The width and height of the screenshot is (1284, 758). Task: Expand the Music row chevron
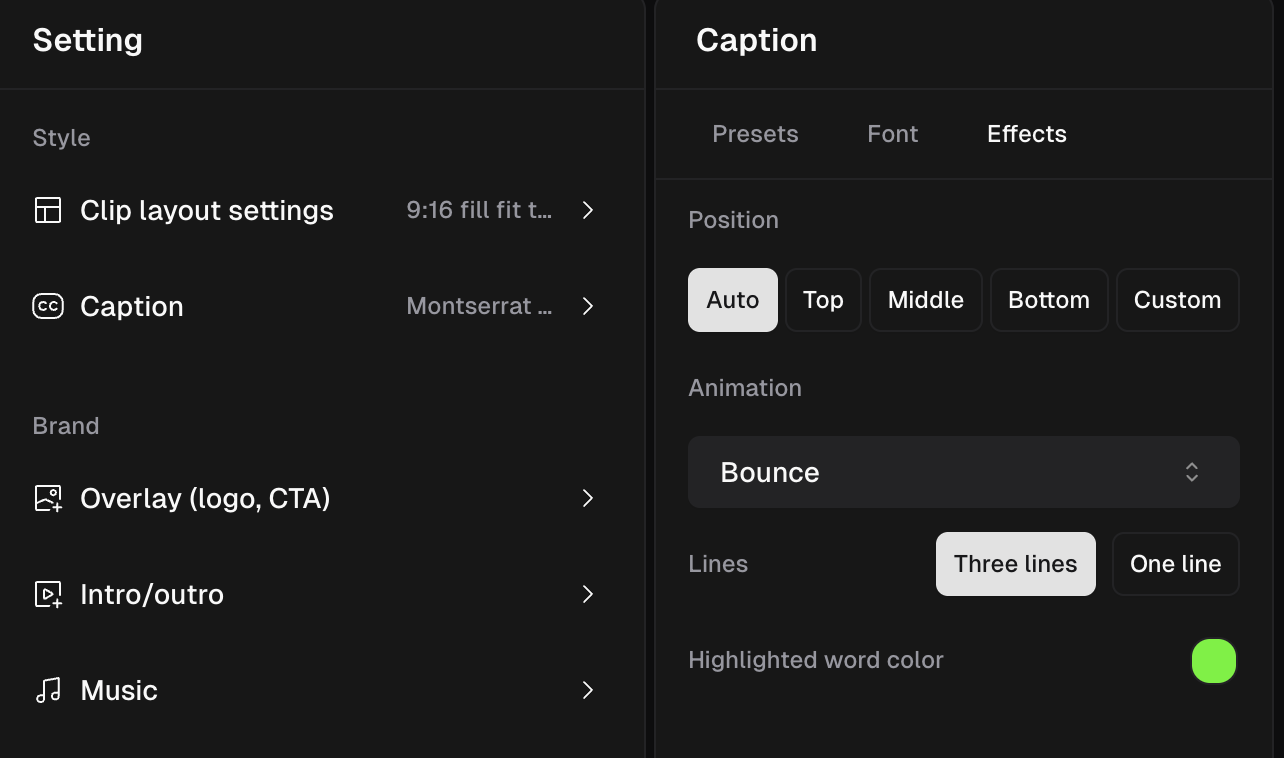tap(588, 690)
